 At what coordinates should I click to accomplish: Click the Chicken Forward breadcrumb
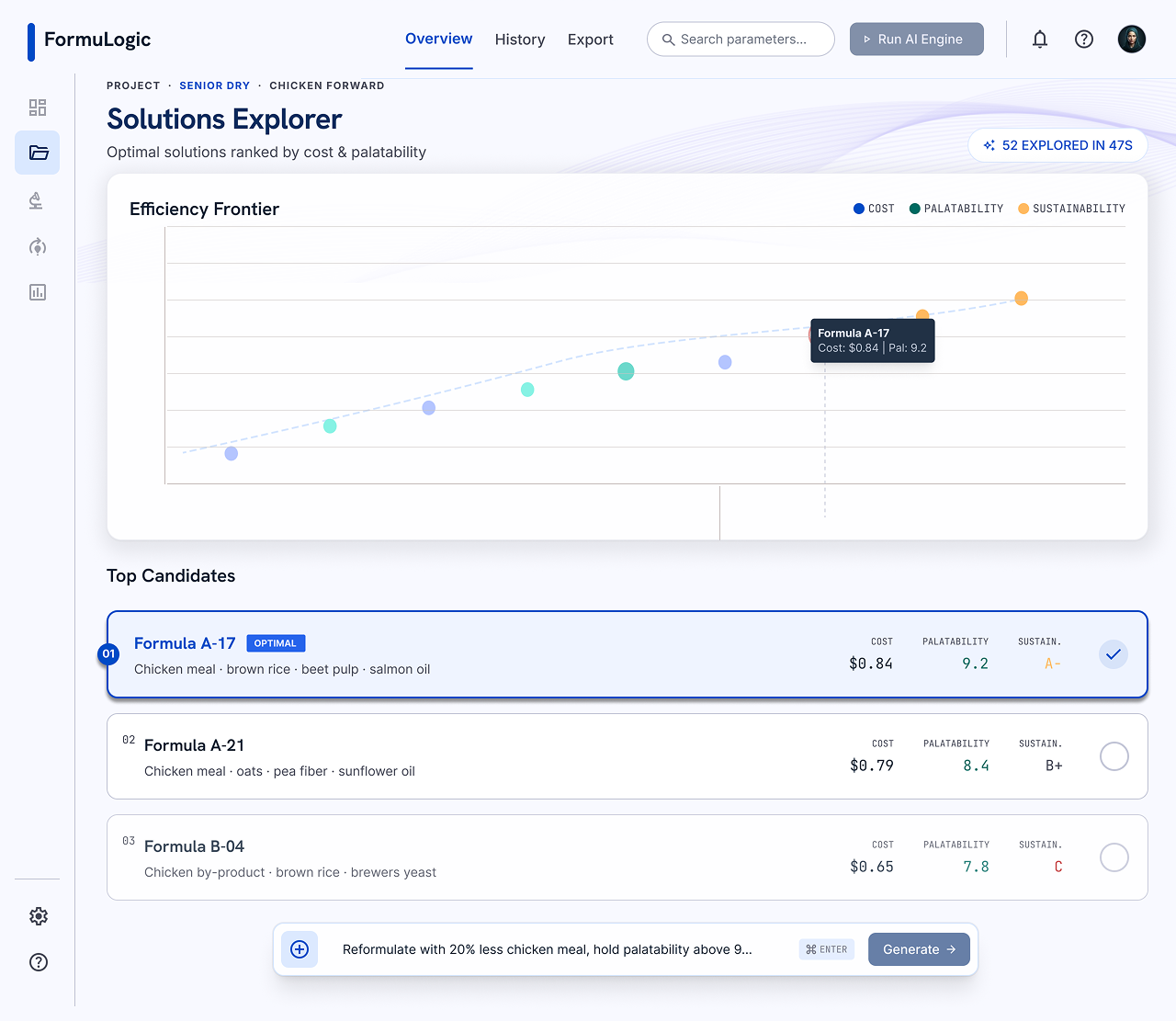pos(327,85)
